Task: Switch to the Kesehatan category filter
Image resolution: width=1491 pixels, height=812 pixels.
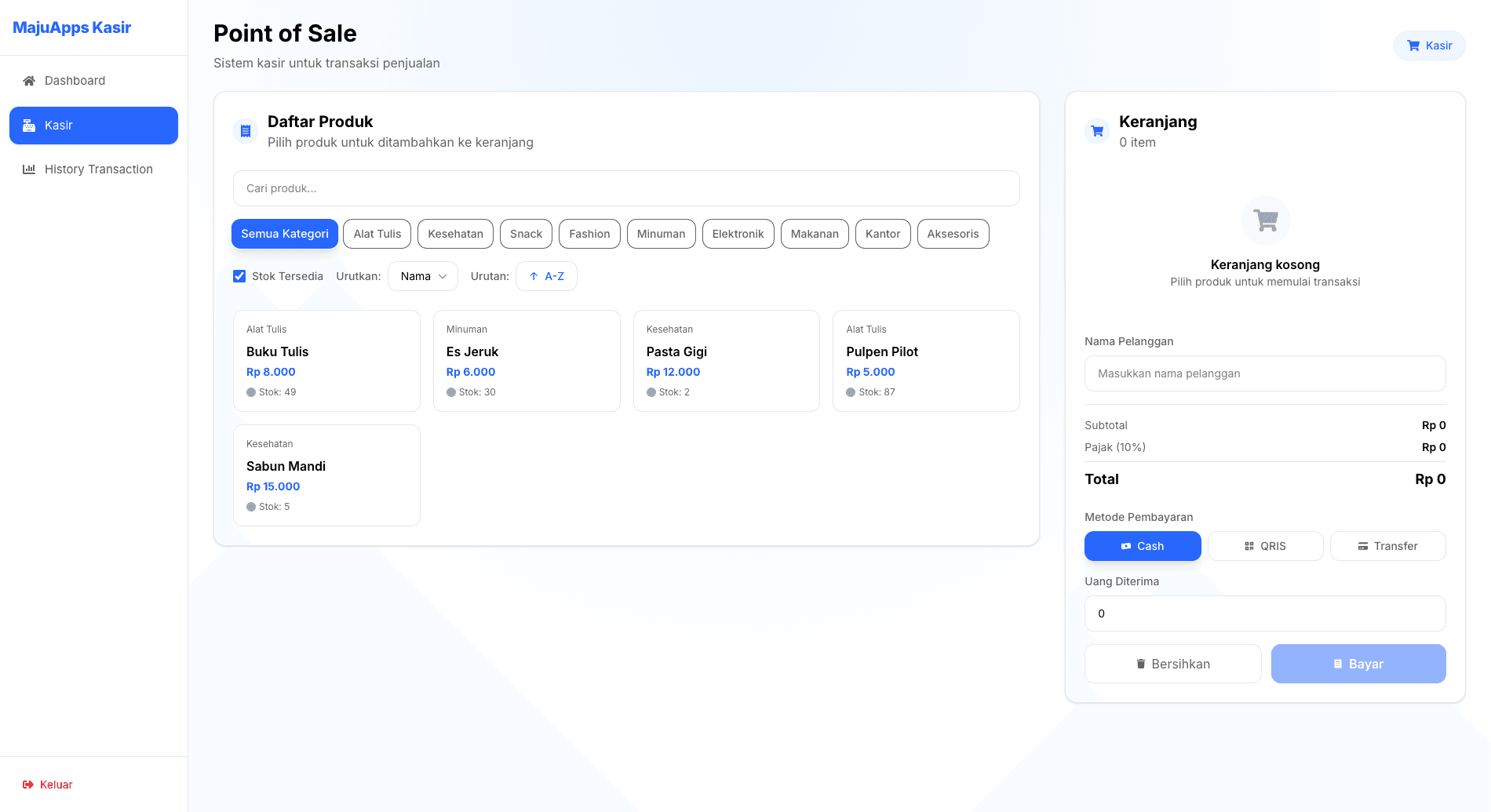Action: click(455, 234)
